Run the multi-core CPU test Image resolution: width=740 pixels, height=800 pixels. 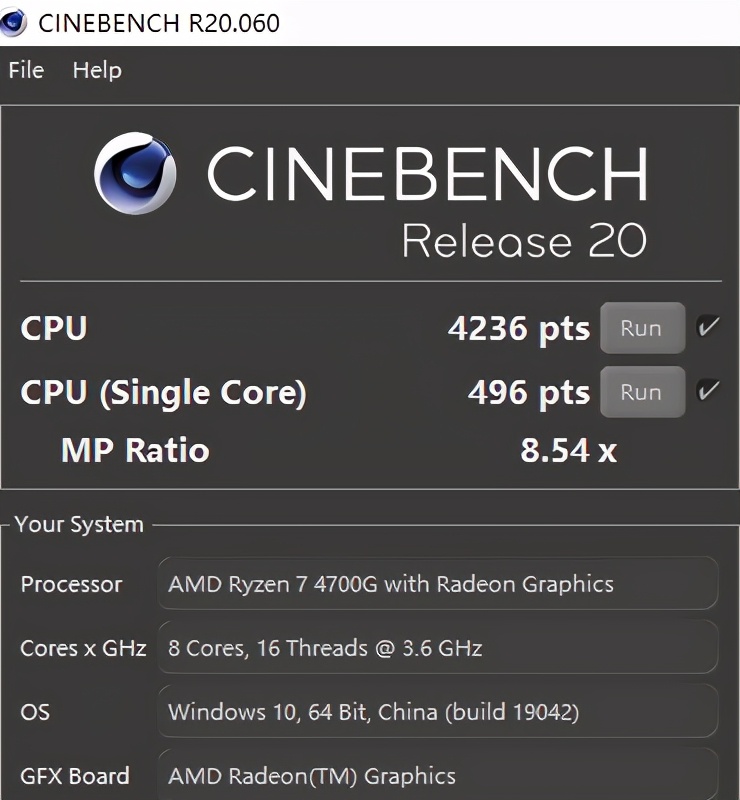click(641, 328)
